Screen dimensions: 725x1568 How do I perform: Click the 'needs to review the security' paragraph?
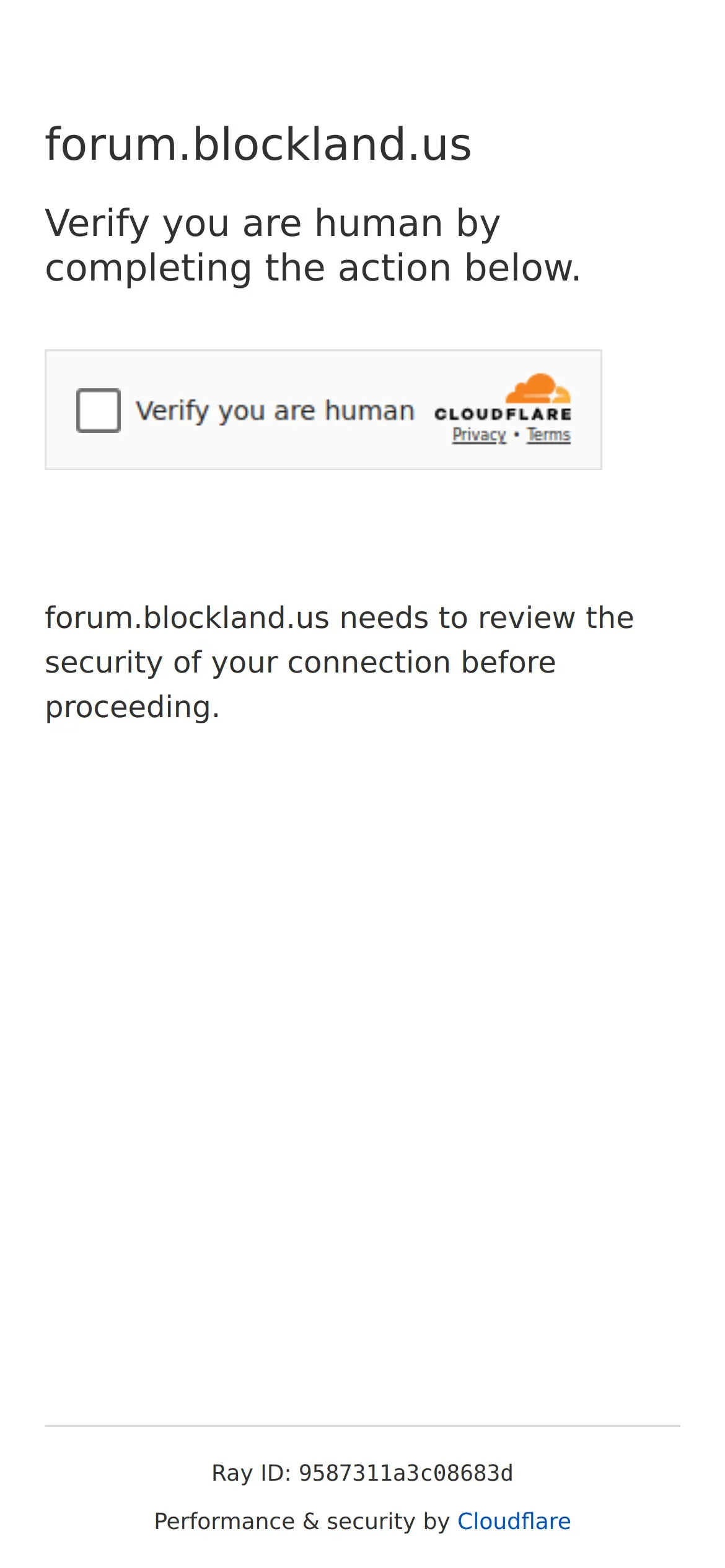point(340,662)
